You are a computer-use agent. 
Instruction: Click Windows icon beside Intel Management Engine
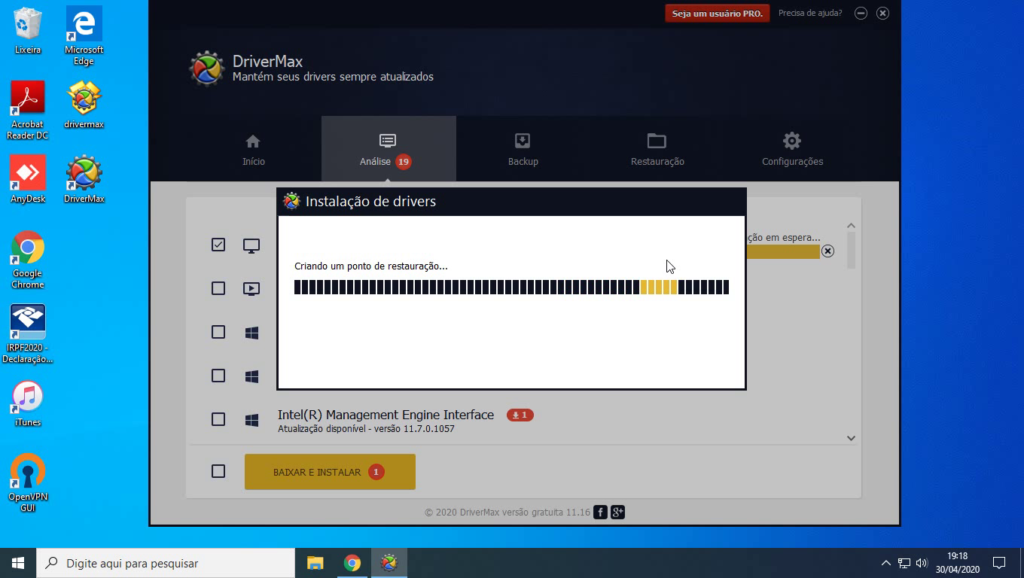tap(251, 420)
